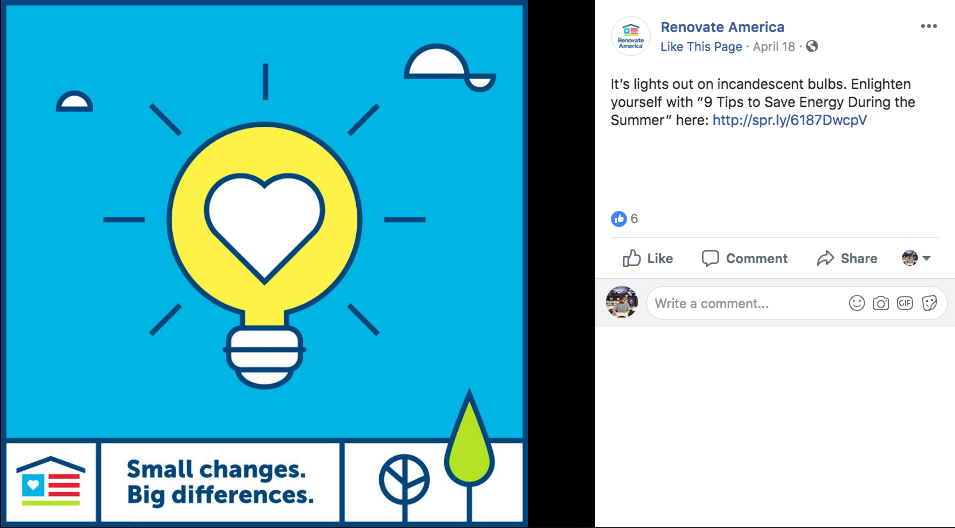Post a GIF using the GIF icon
This screenshot has height=528, width=955.
tap(905, 303)
